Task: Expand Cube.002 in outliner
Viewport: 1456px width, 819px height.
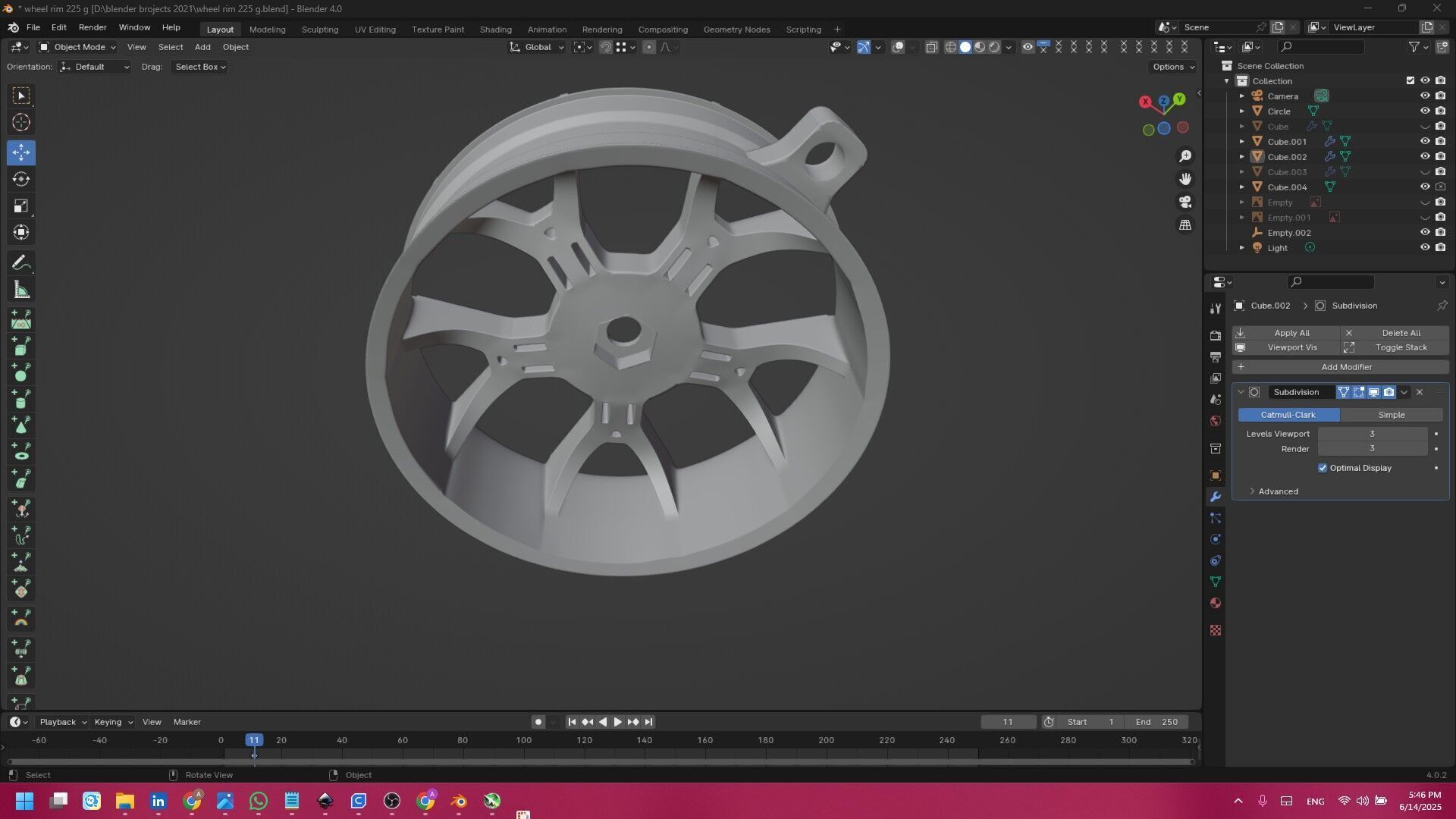Action: pyautogui.click(x=1241, y=157)
